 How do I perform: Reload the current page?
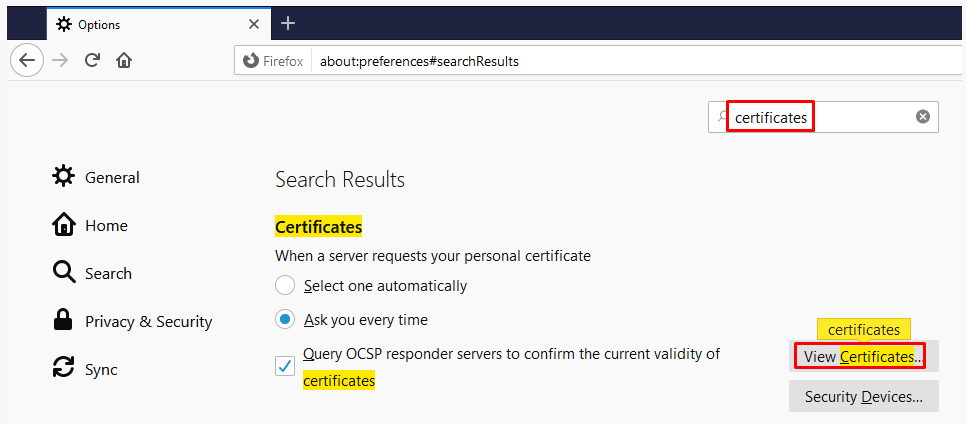pyautogui.click(x=92, y=60)
